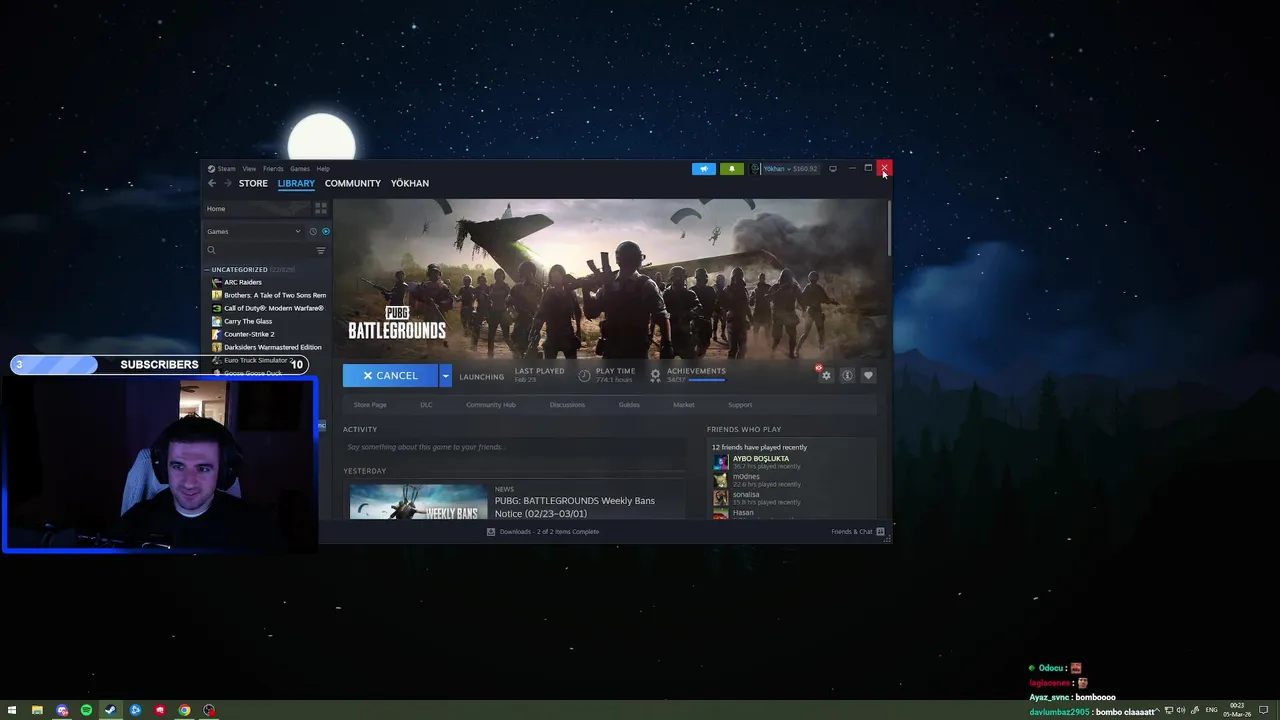Open PUBG manage gear icon
This screenshot has width=1280, height=720.
point(826,375)
